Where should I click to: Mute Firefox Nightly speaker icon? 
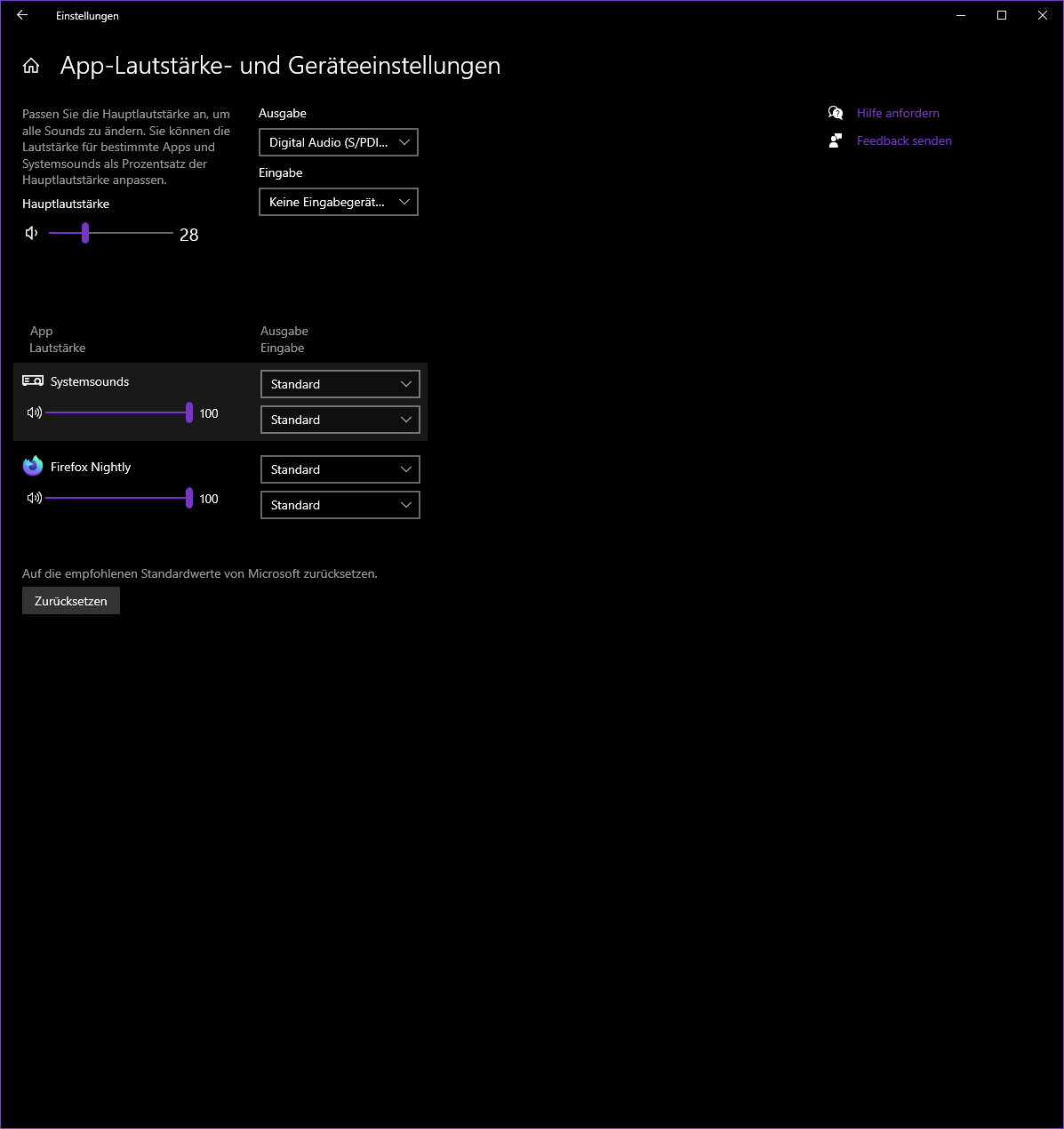[x=35, y=498]
